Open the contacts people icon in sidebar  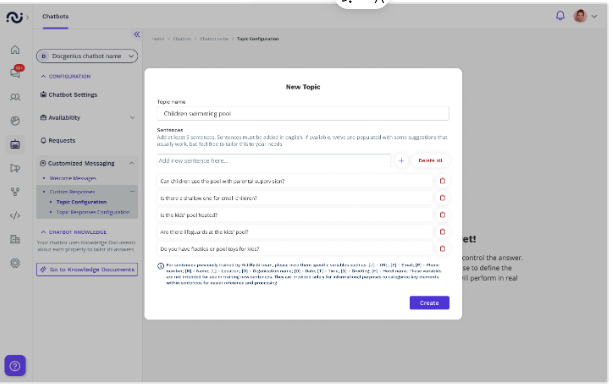(15, 97)
